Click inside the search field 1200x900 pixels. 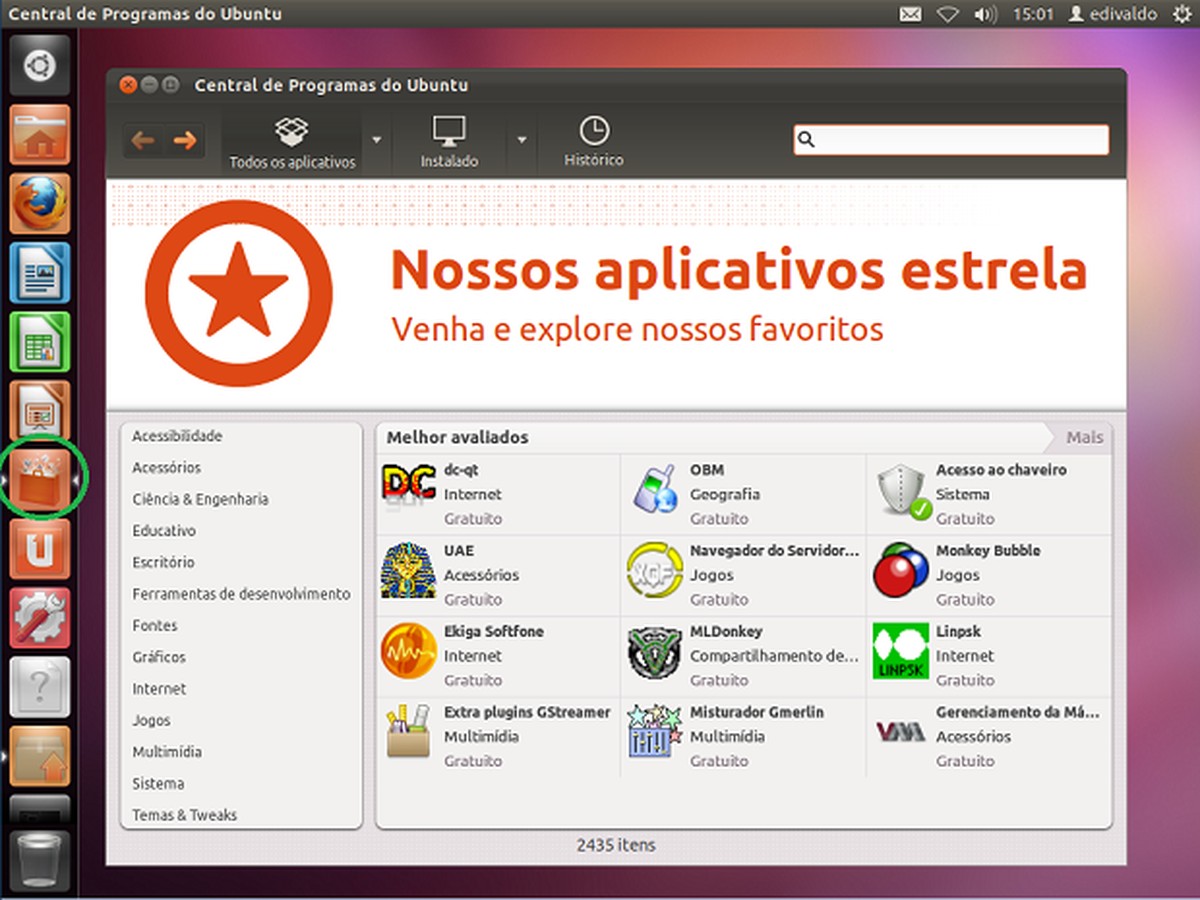(950, 139)
